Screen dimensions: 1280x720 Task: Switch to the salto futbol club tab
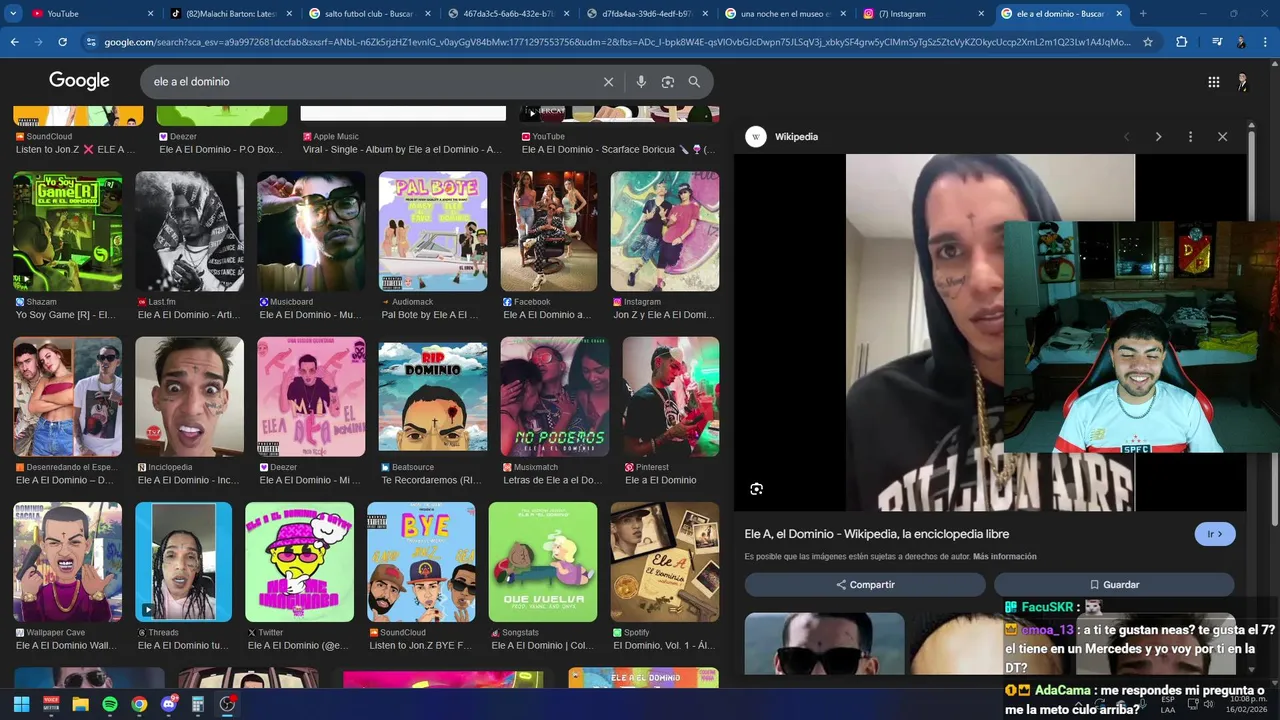[x=368, y=14]
